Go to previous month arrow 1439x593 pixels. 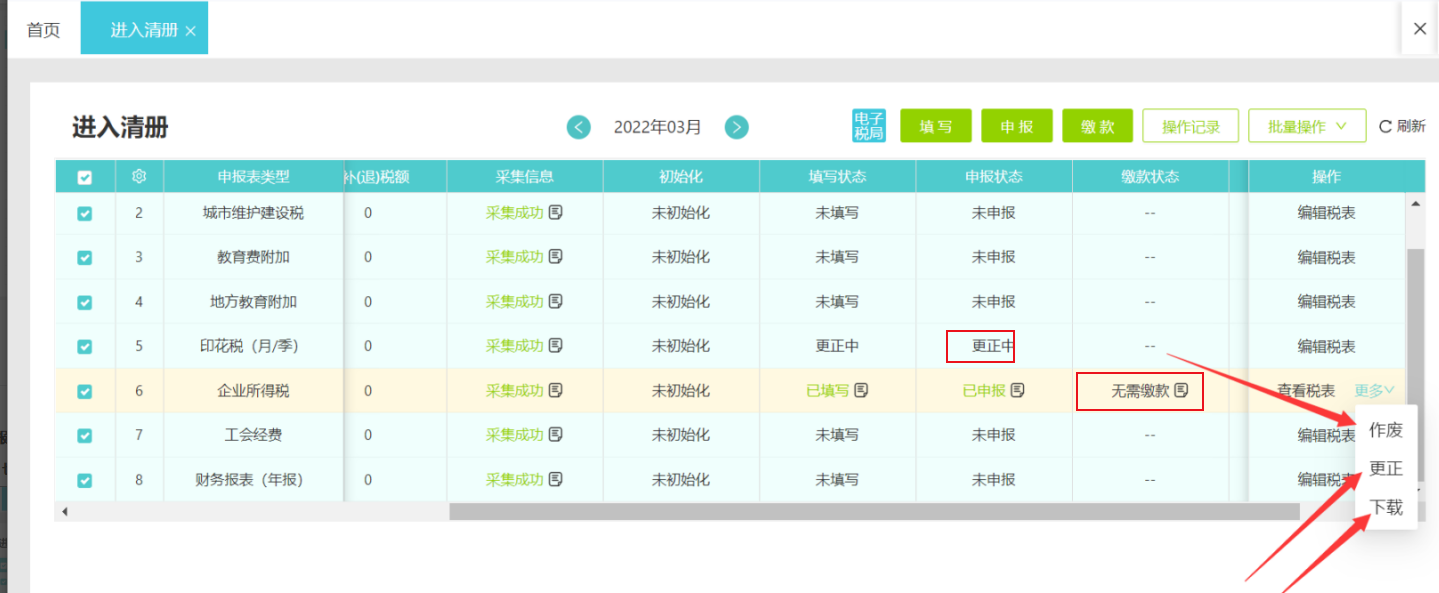[579, 127]
